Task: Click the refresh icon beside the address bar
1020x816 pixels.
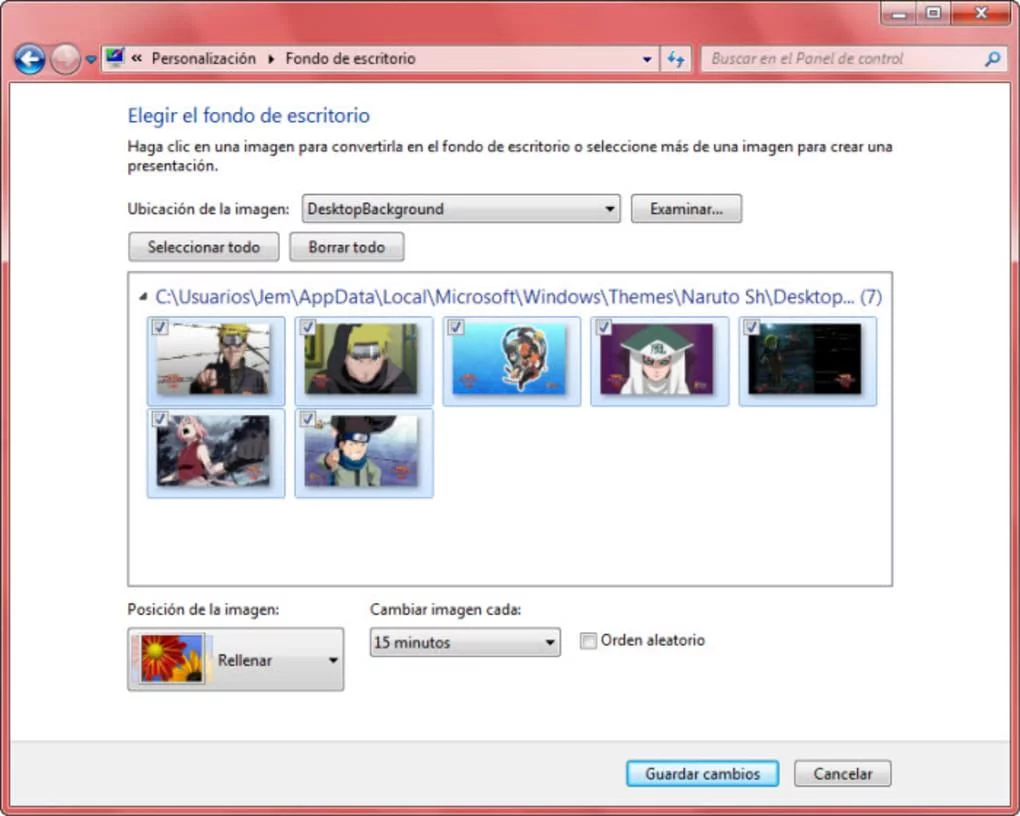Action: 676,59
